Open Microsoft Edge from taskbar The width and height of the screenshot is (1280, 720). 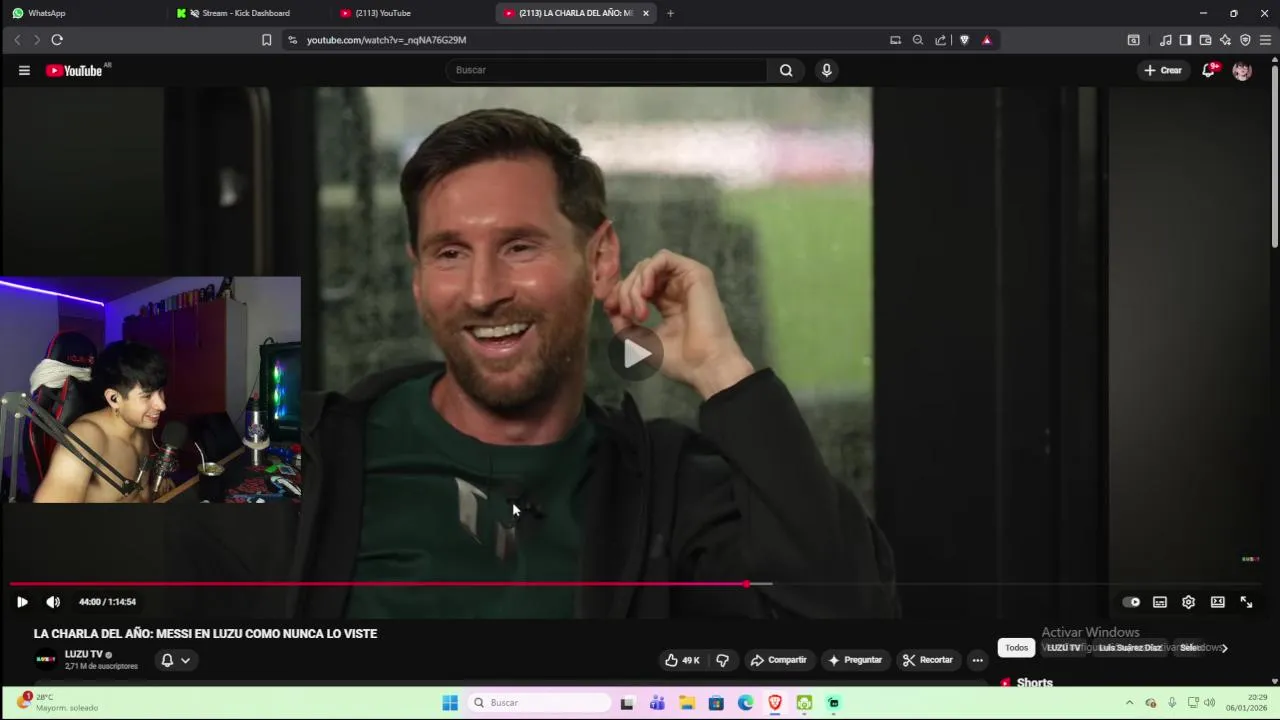pyautogui.click(x=745, y=703)
